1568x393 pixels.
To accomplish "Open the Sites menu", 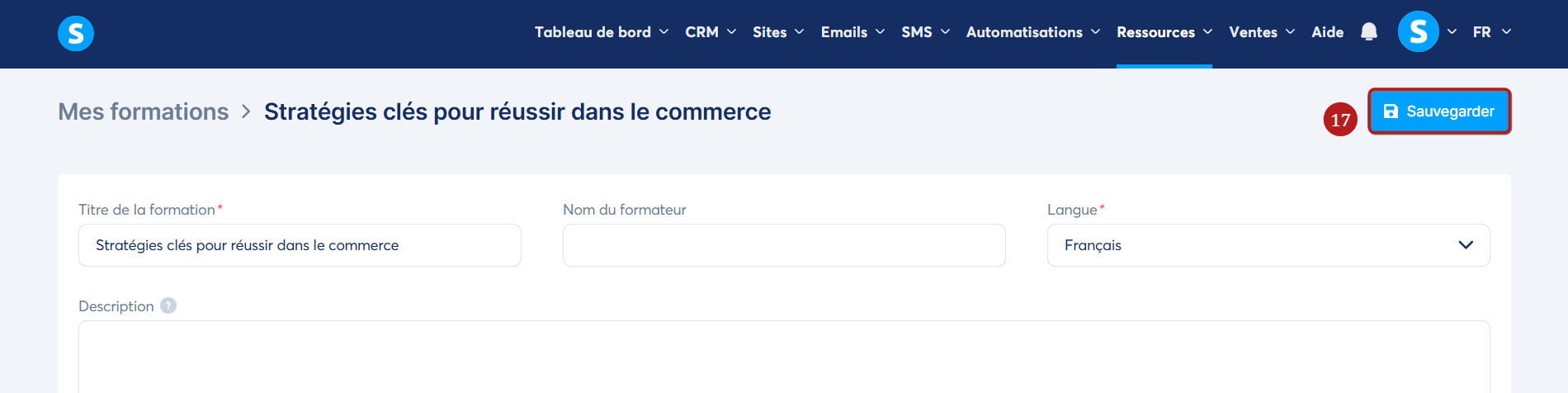I will point(778,32).
